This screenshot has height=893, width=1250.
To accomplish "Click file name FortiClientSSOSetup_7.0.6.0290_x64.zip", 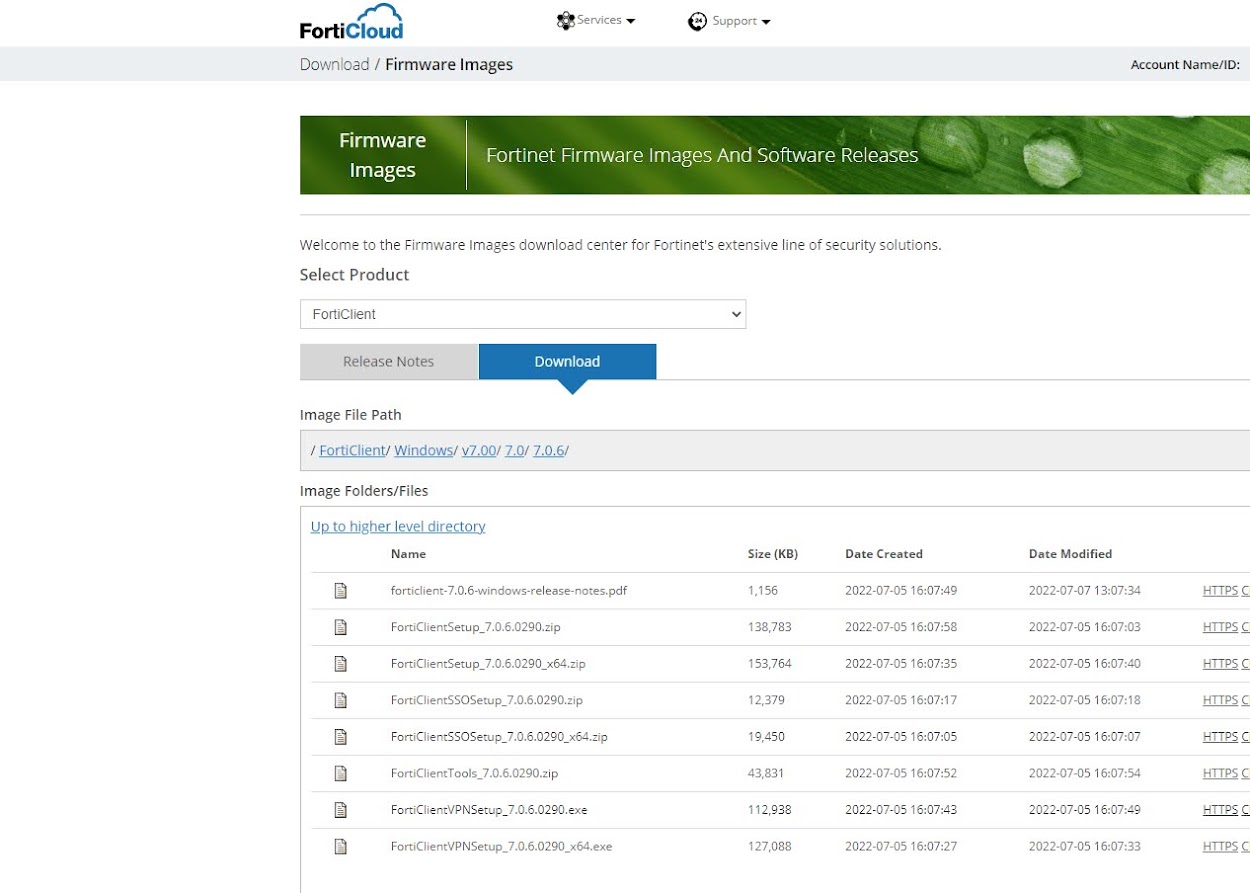I will tap(499, 737).
